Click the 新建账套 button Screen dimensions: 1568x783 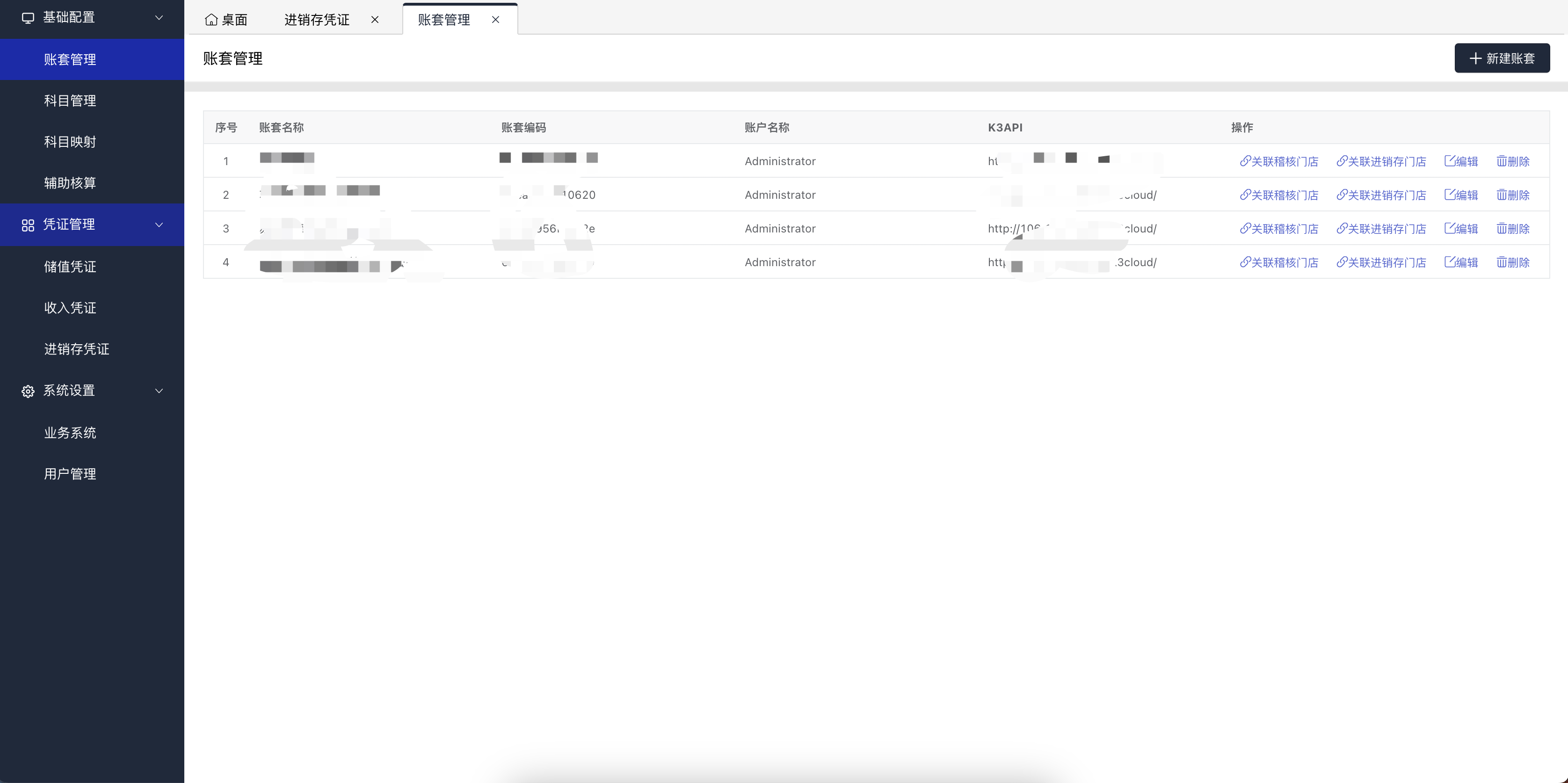pyautogui.click(x=1502, y=58)
